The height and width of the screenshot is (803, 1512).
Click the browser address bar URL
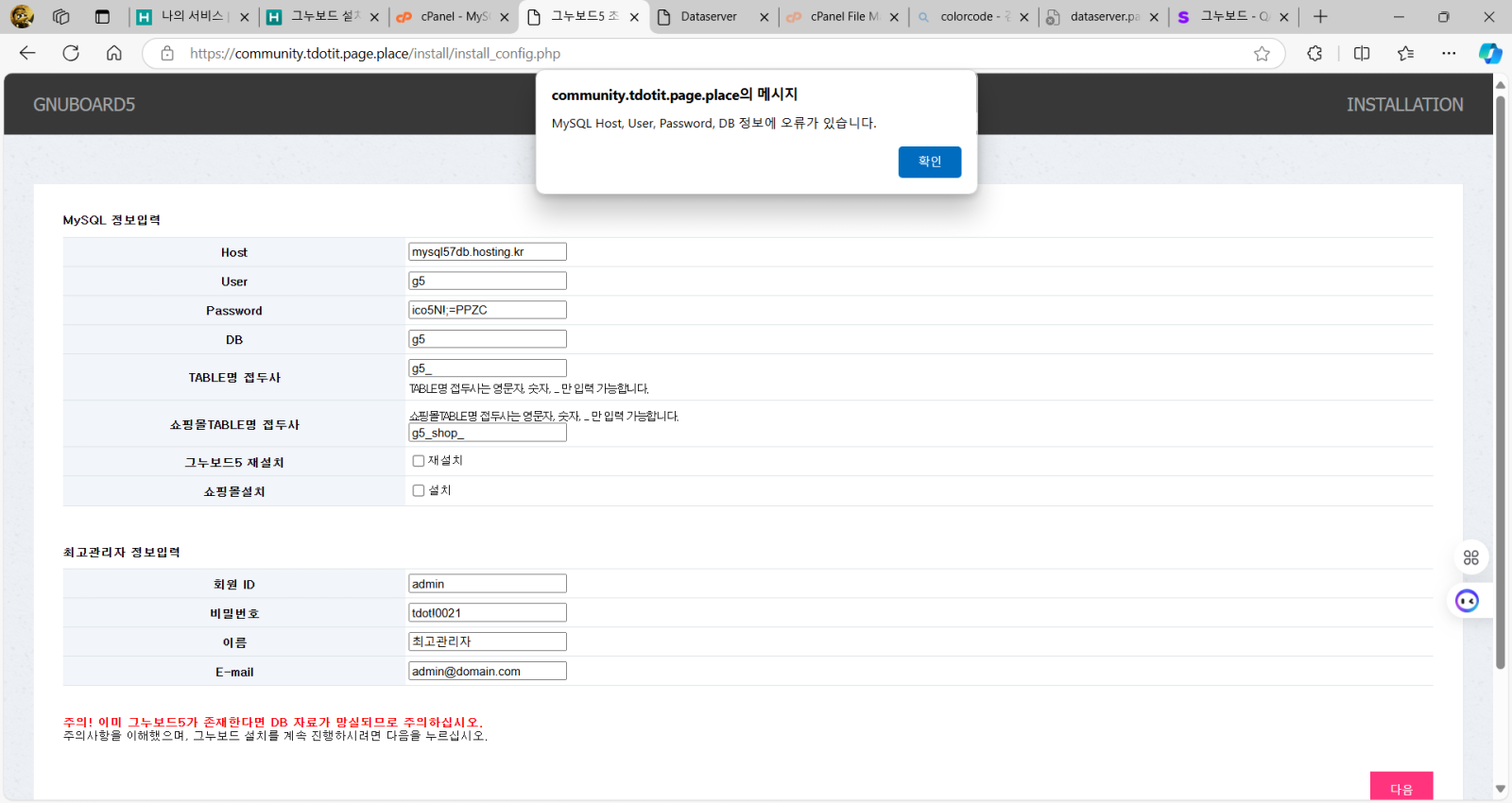(375, 54)
